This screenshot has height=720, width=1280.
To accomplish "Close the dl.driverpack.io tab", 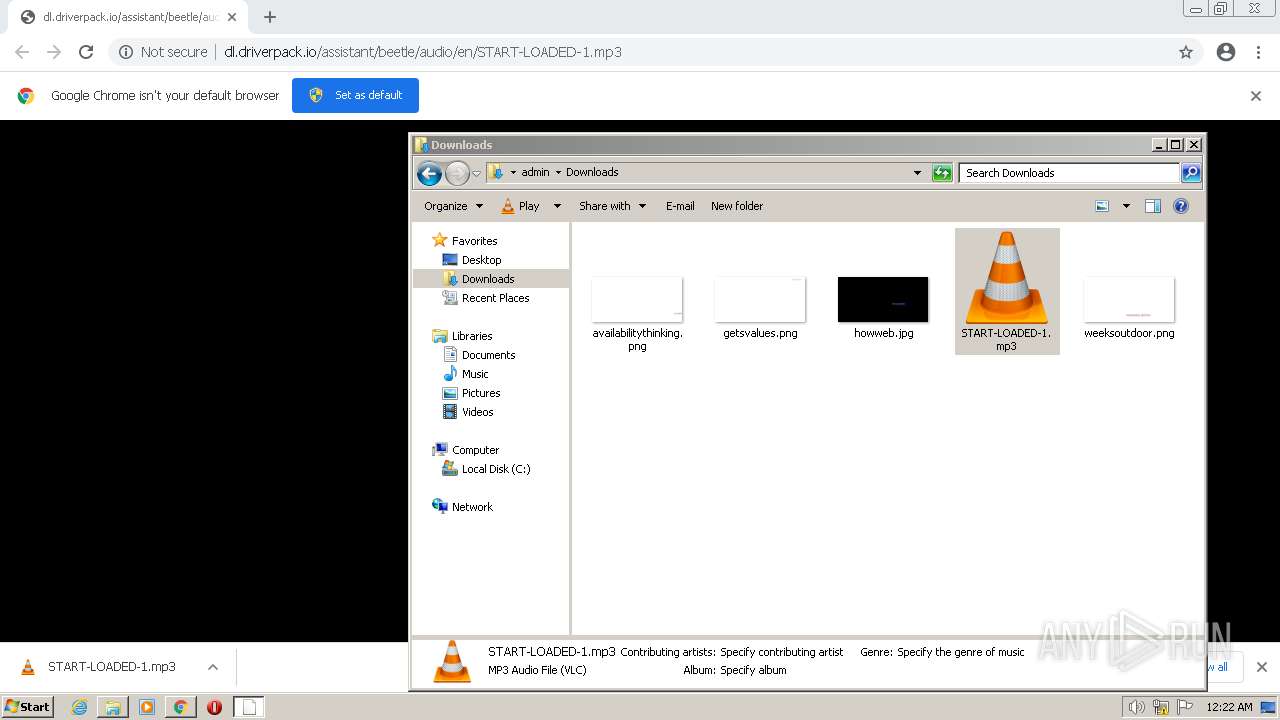I will [232, 17].
